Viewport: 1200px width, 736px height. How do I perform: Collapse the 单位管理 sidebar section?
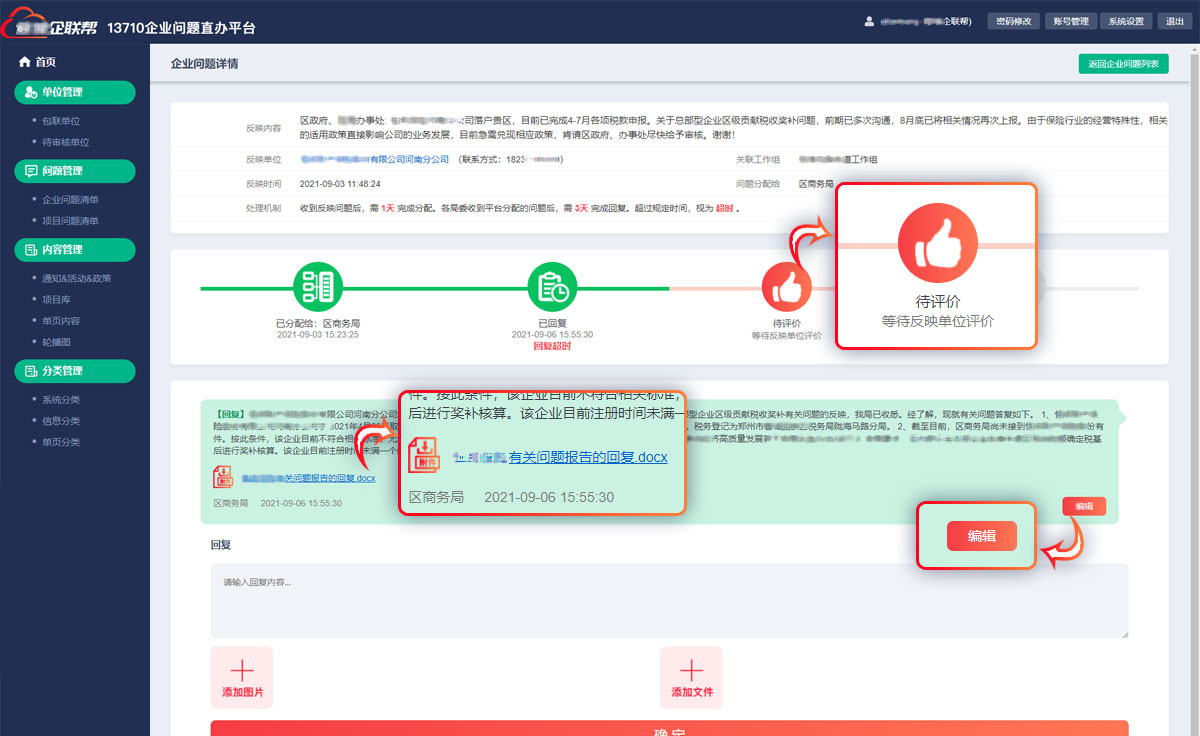coord(75,92)
